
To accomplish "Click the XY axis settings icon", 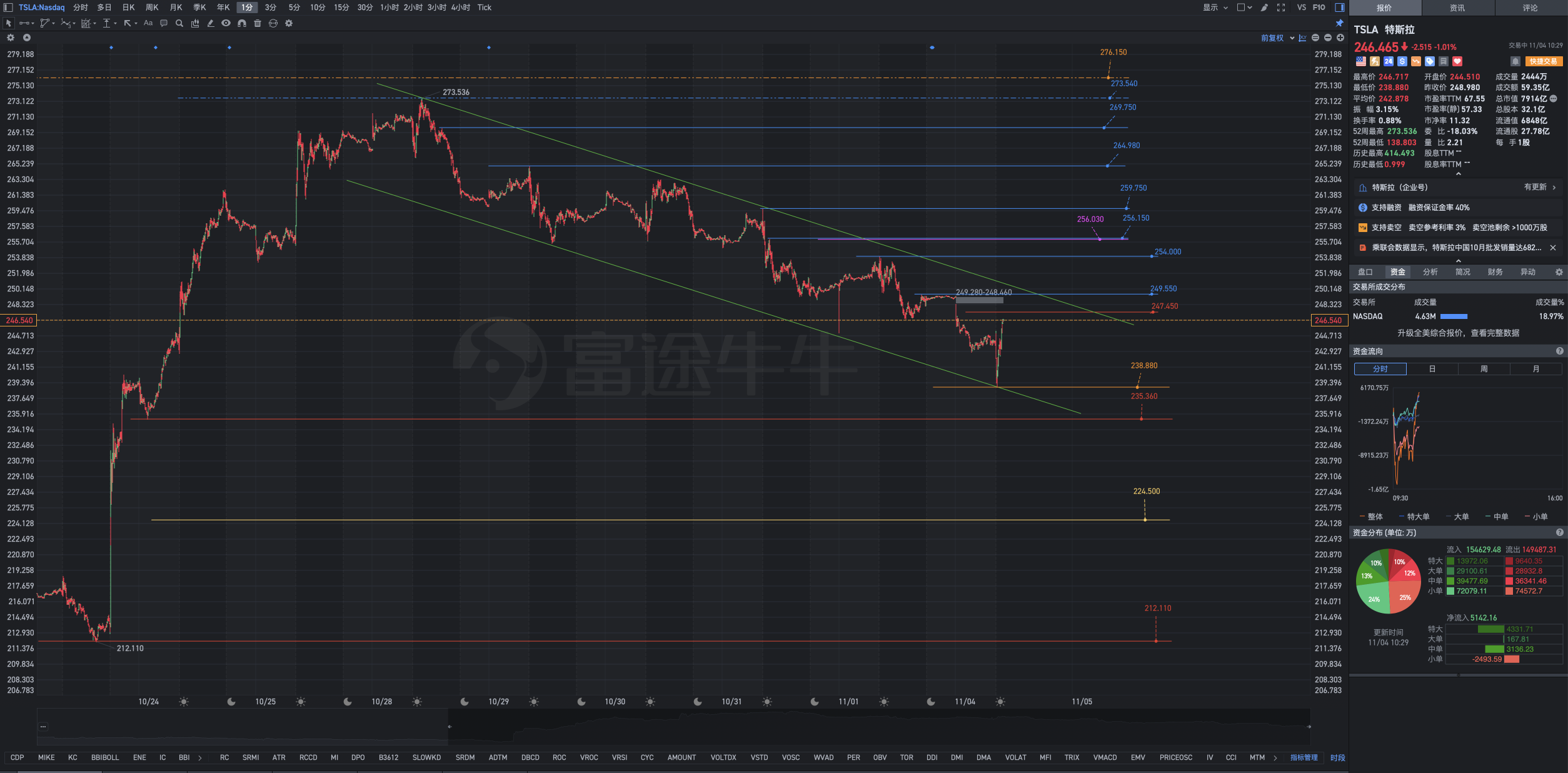I will (1302, 38).
